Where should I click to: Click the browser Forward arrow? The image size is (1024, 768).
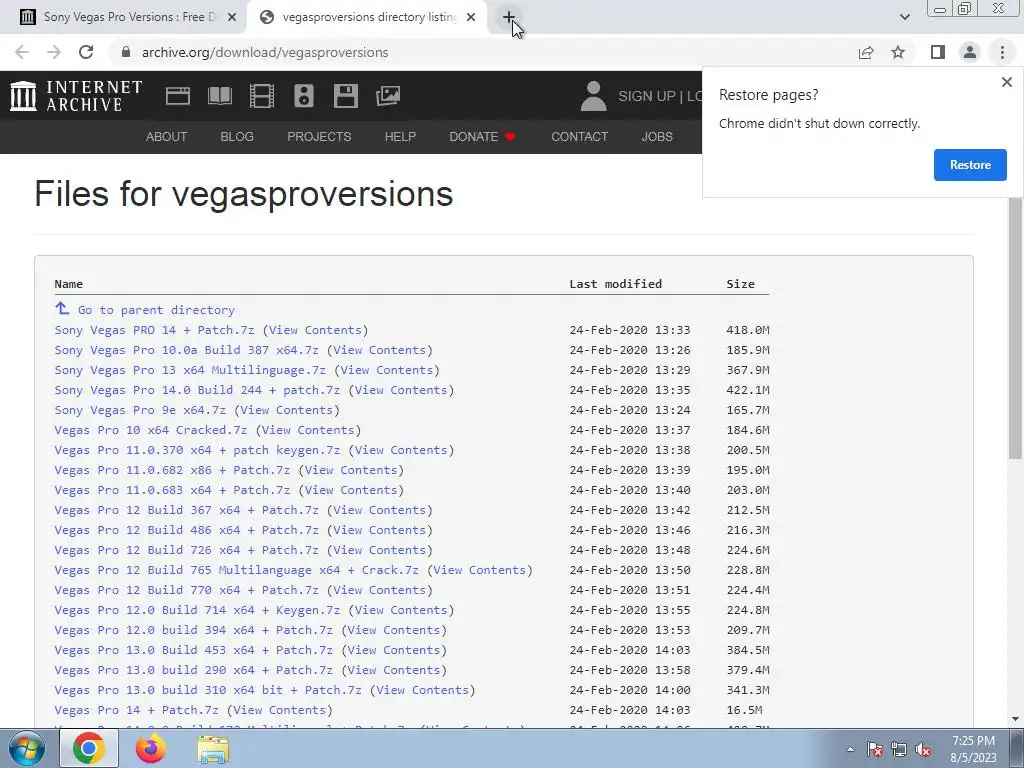[x=54, y=52]
